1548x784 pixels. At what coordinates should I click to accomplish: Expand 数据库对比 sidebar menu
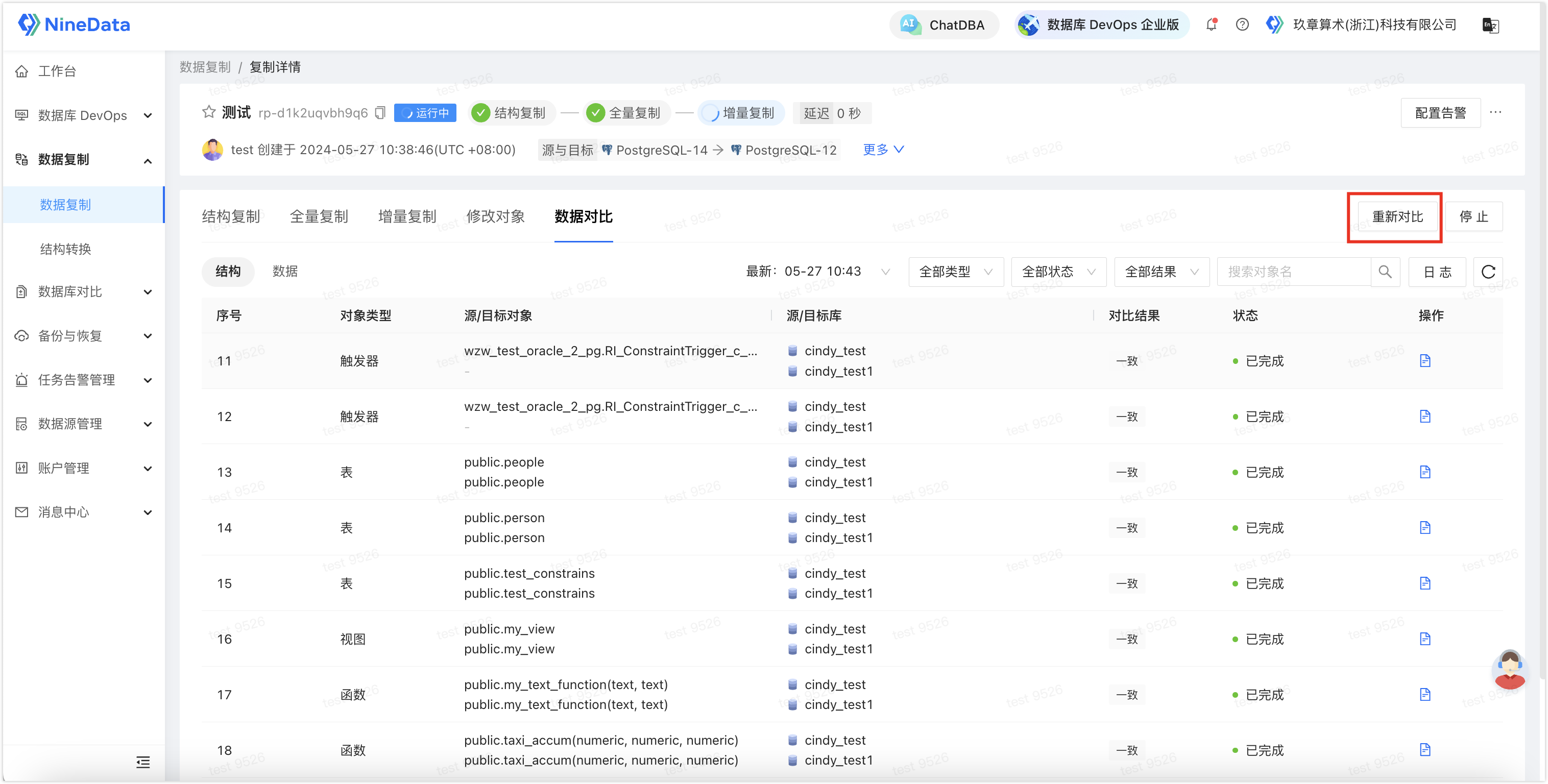(x=83, y=292)
